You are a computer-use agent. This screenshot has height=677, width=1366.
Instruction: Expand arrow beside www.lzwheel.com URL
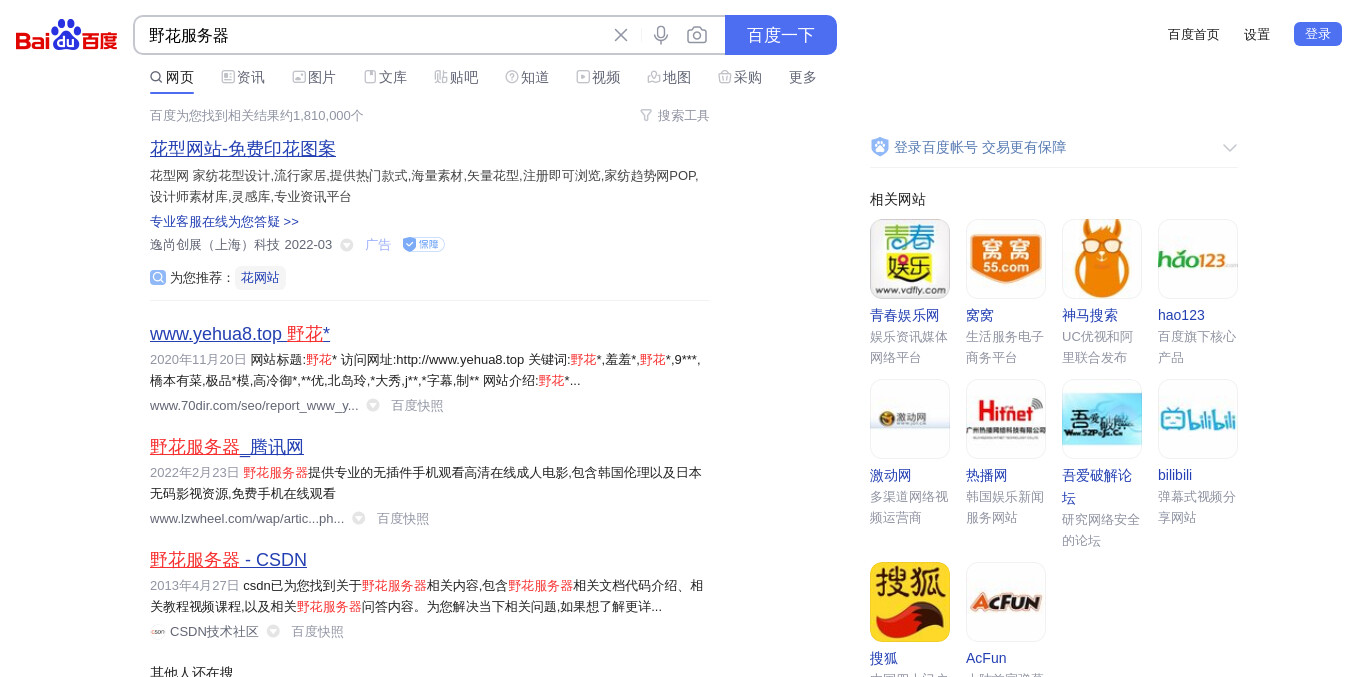(x=358, y=519)
